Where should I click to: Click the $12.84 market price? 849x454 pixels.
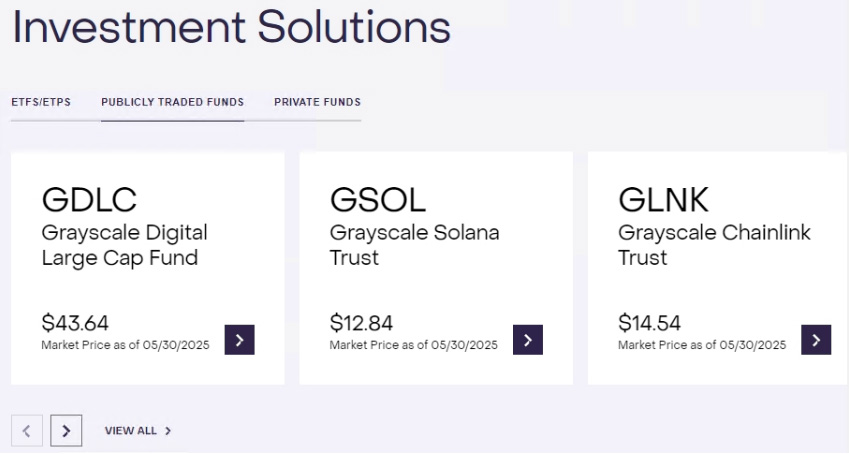click(x=362, y=323)
